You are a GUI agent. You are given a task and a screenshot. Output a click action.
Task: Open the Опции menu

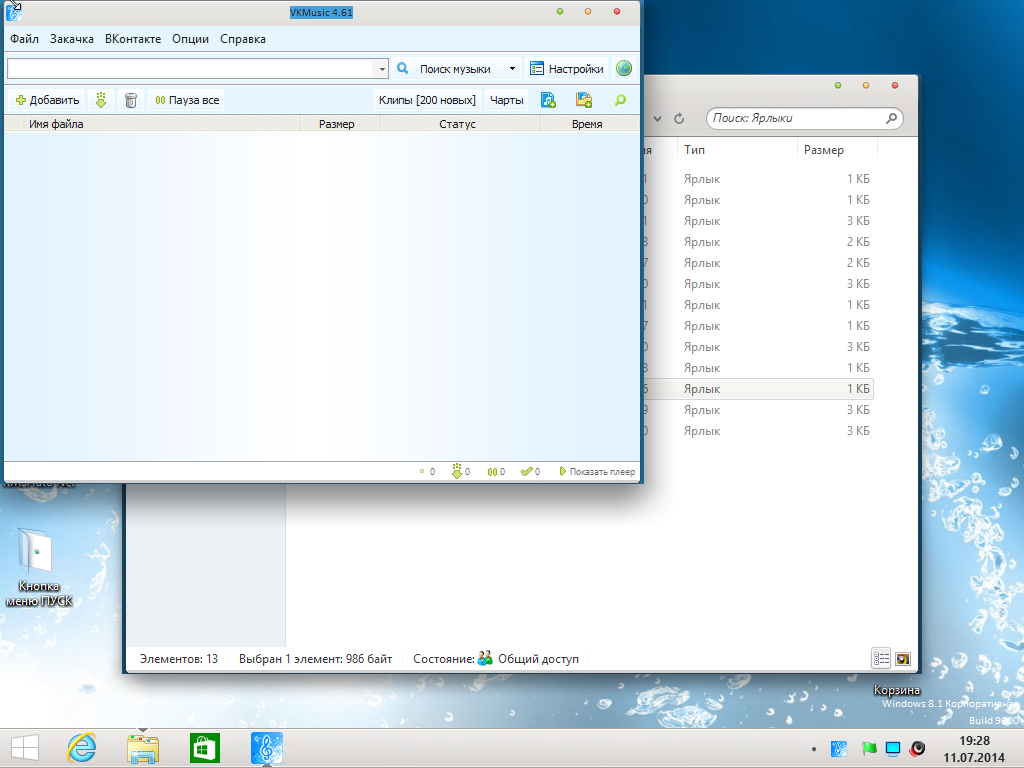pyautogui.click(x=190, y=39)
